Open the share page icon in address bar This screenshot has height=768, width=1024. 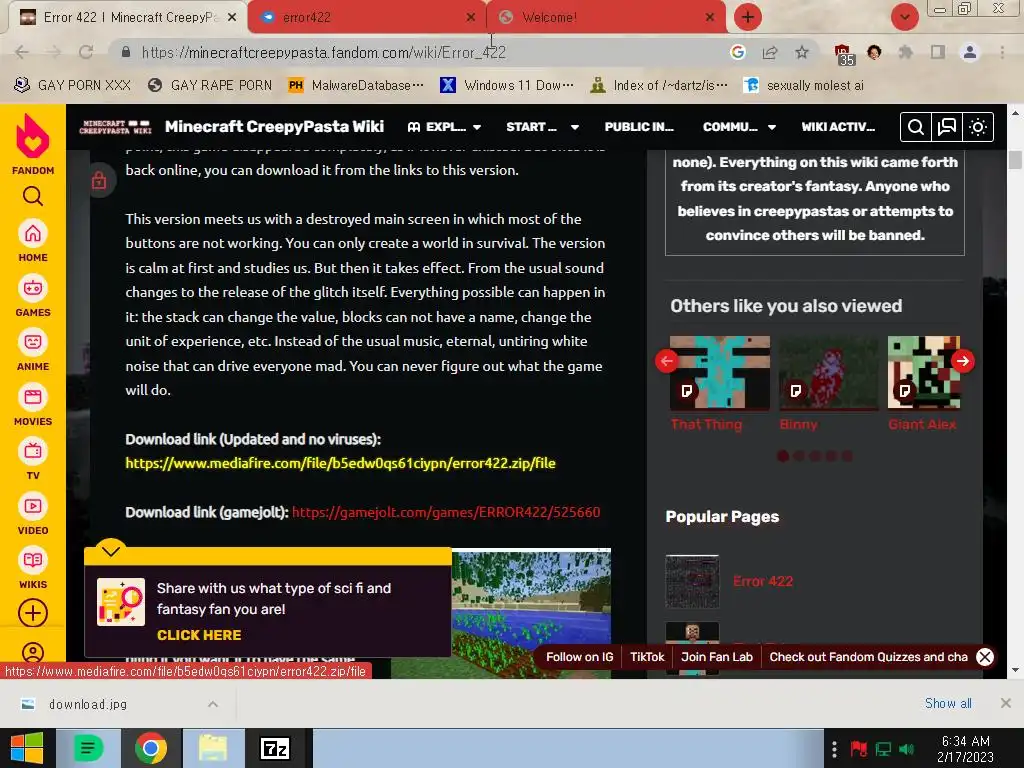click(x=770, y=52)
